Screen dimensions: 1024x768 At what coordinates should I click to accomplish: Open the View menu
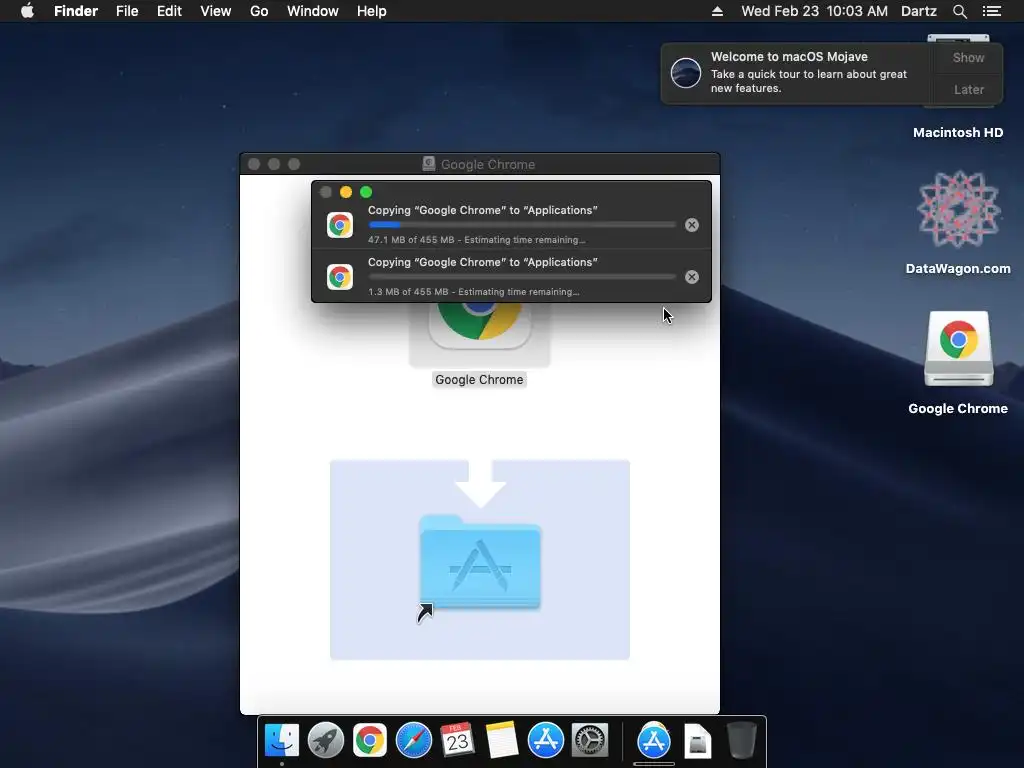click(x=216, y=11)
